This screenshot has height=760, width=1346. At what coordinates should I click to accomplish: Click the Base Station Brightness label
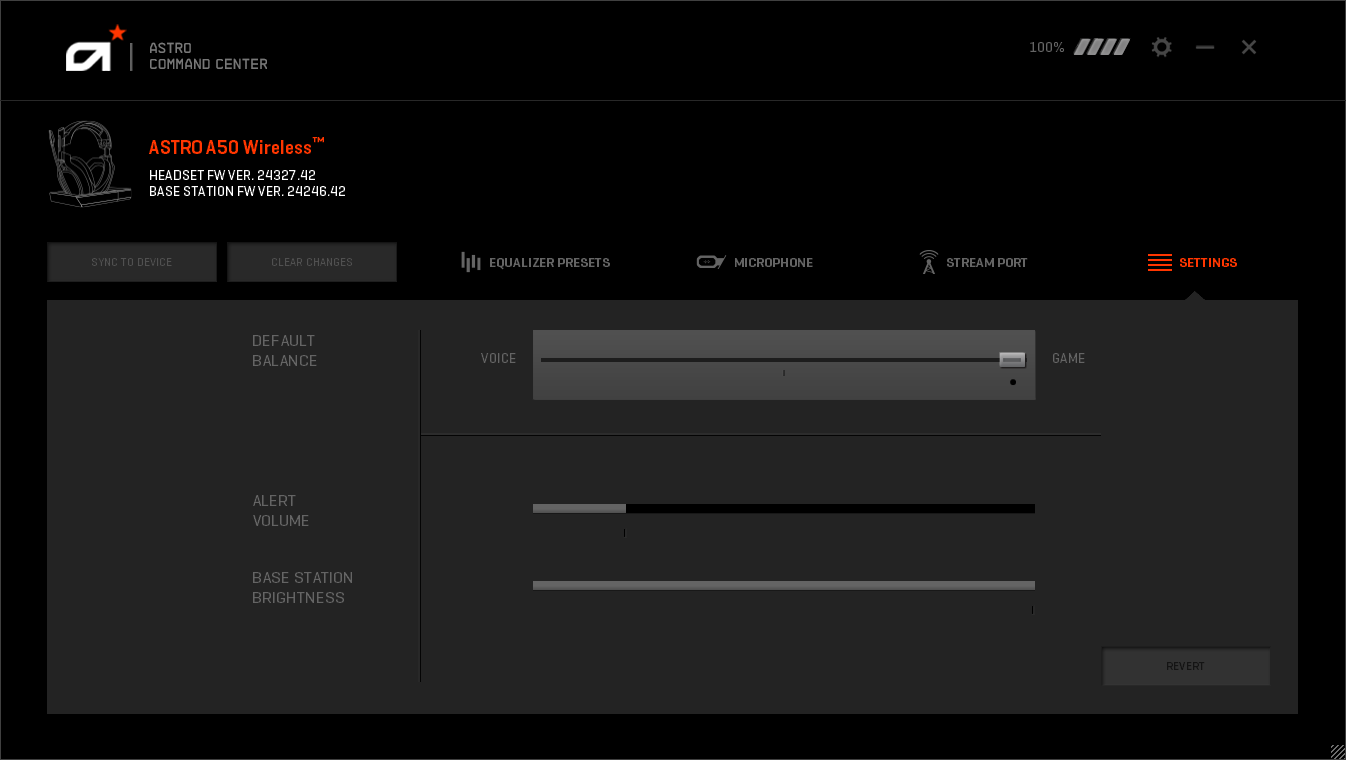302,588
